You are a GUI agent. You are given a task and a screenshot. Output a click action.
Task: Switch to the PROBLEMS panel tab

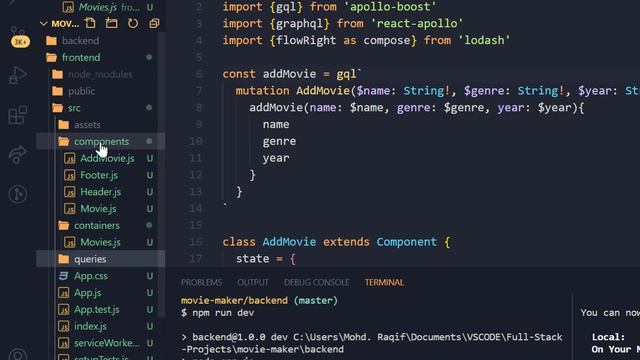(202, 282)
